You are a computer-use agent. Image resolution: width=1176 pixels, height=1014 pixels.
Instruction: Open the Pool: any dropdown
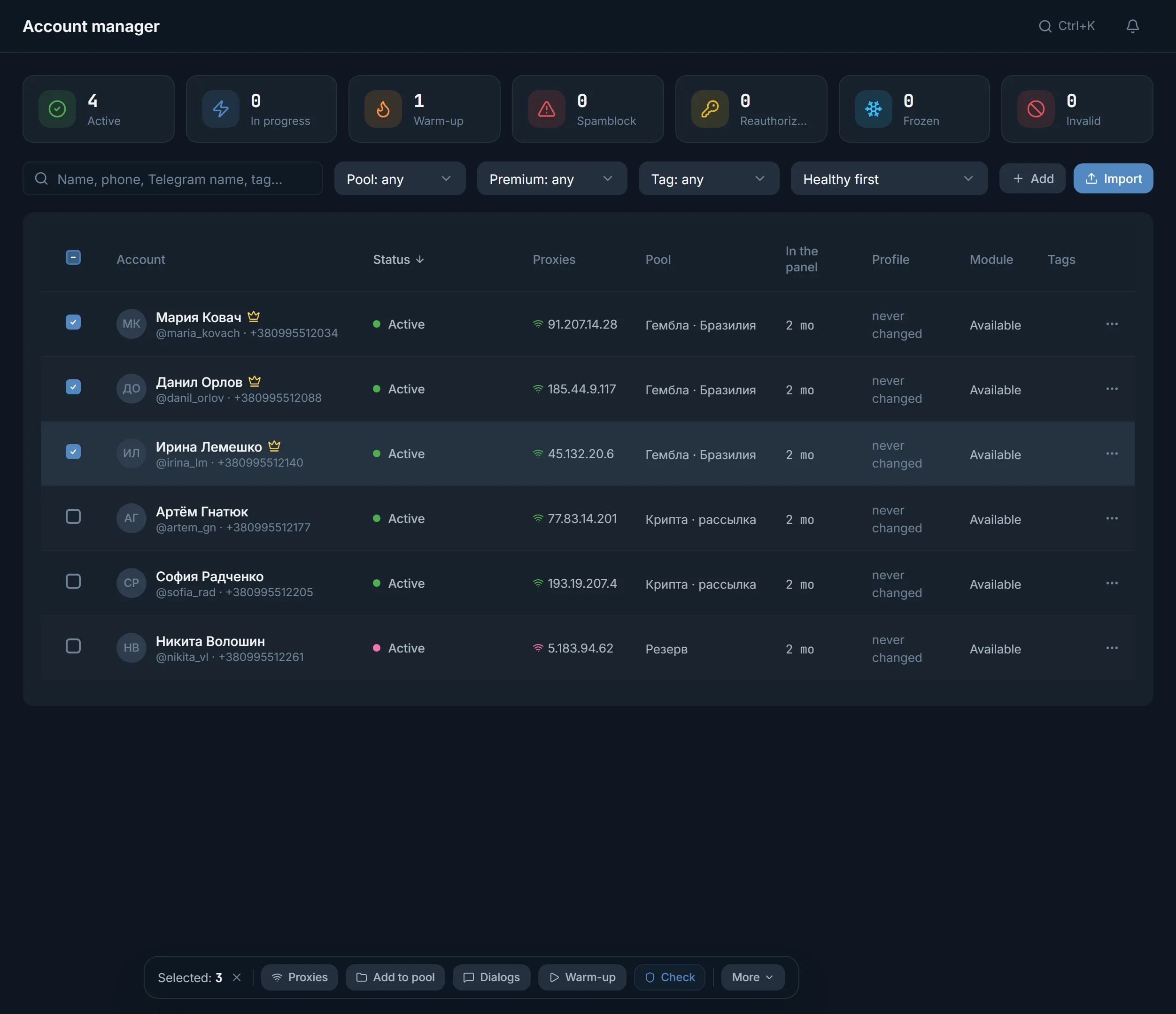(400, 179)
